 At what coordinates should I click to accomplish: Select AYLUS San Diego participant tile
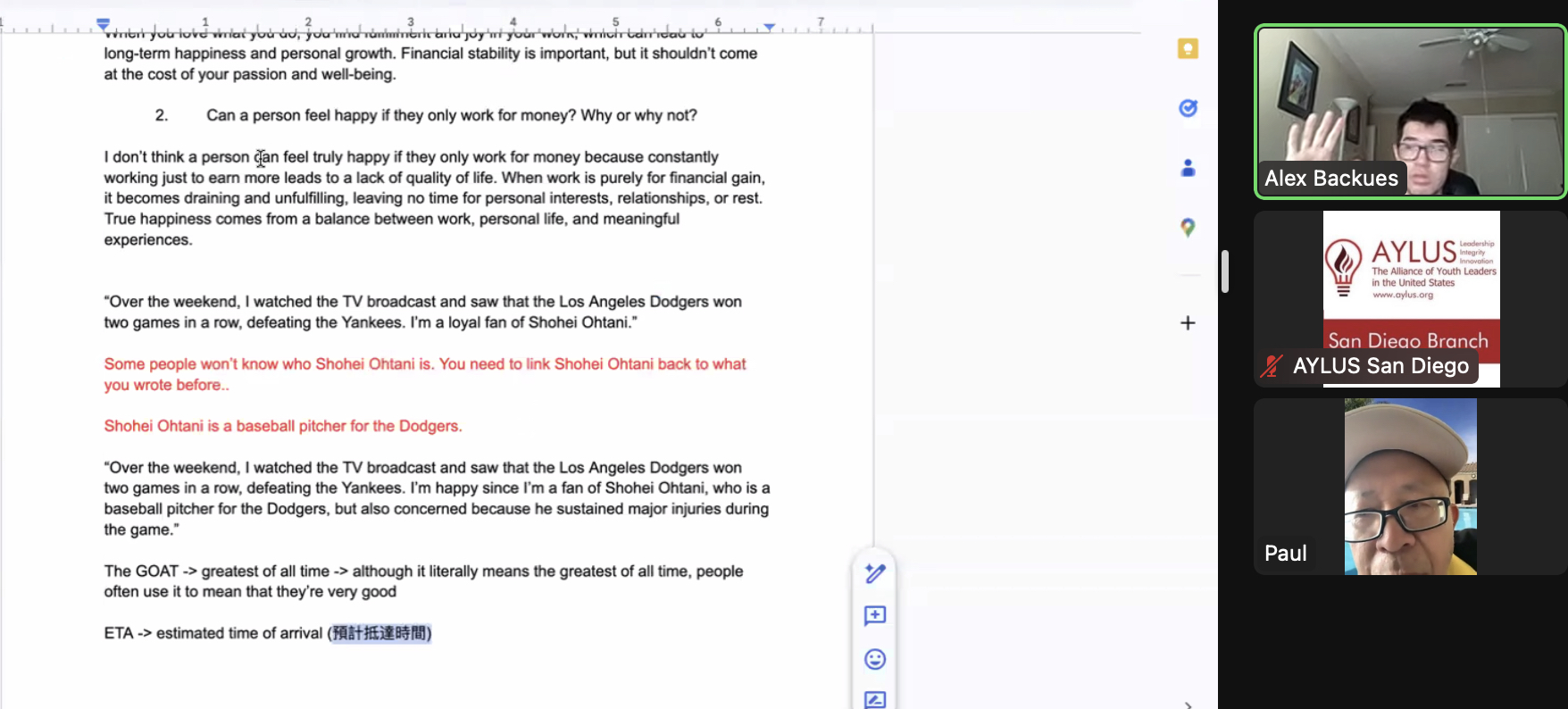coord(1410,299)
